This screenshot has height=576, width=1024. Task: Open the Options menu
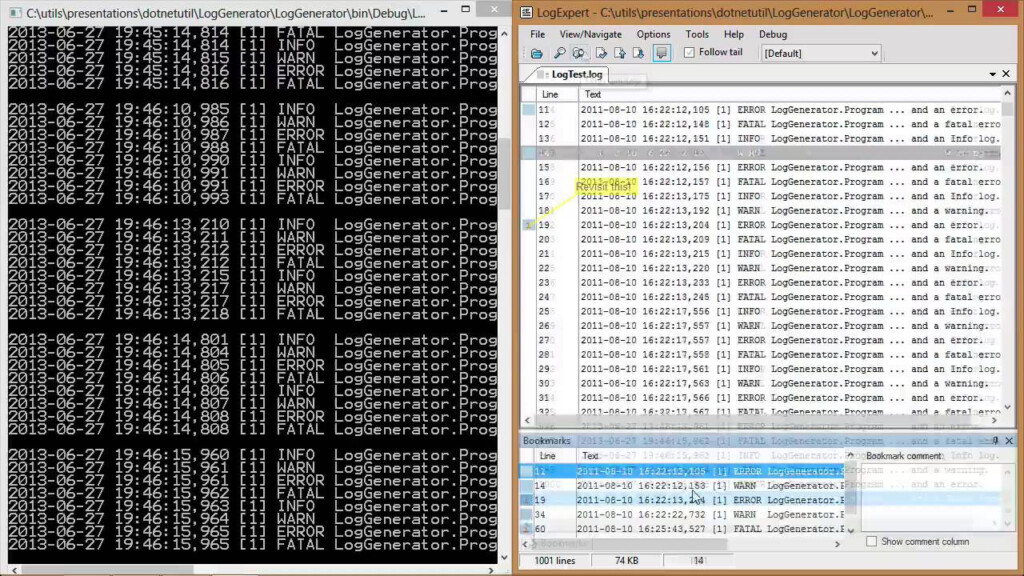[x=653, y=34]
